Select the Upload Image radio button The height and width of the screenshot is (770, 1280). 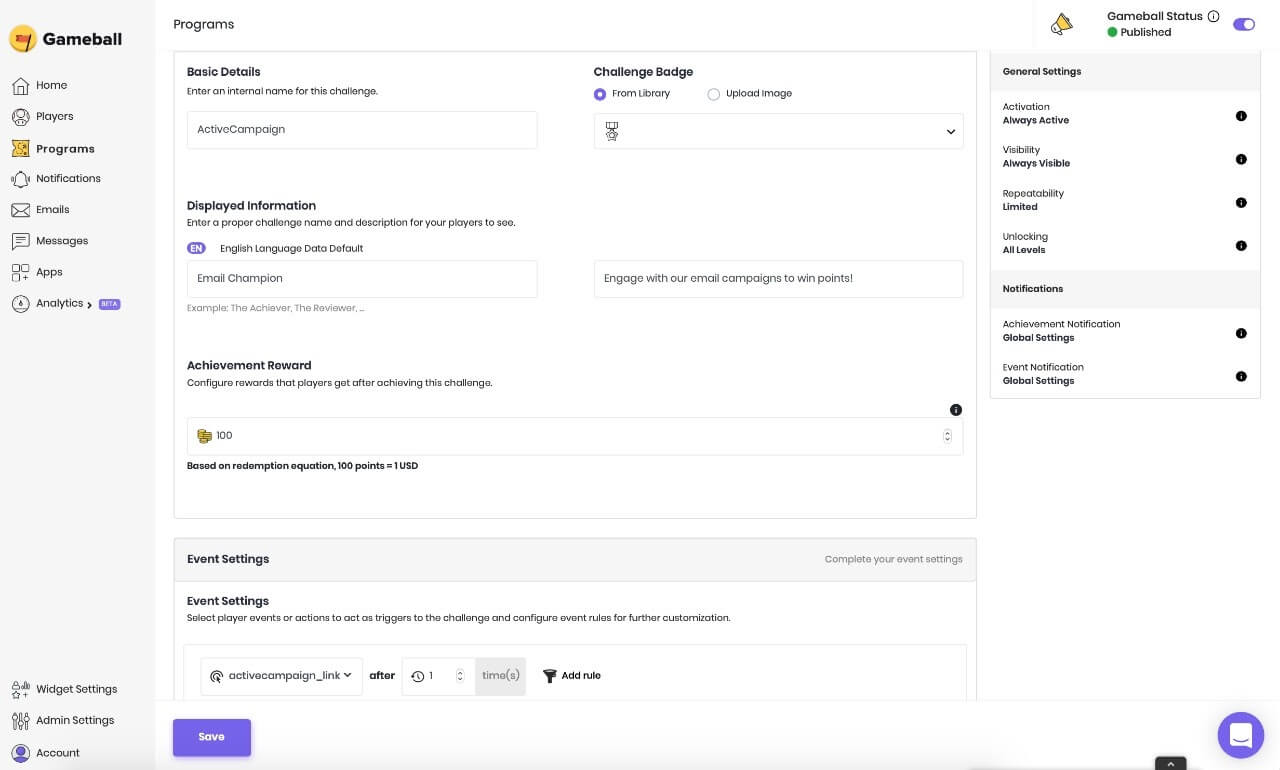coord(713,94)
